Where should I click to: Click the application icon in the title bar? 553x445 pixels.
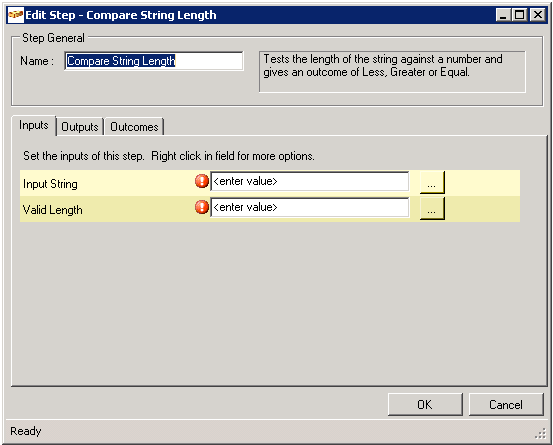pos(16,15)
